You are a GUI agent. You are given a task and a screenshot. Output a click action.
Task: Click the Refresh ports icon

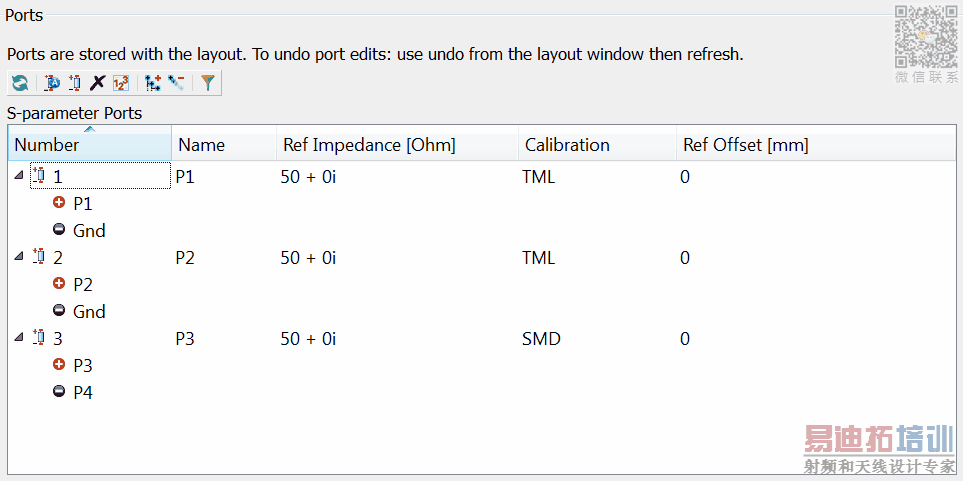point(20,84)
